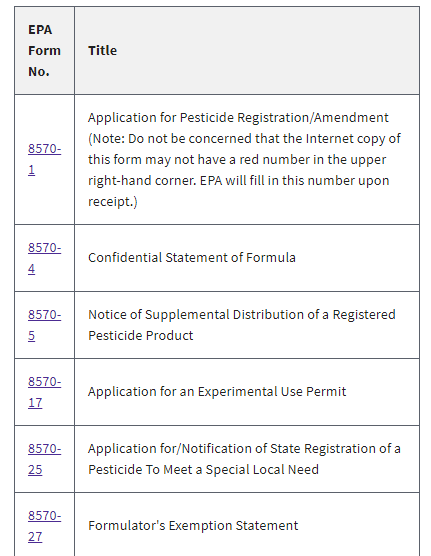431x556 pixels.
Task: Open the 8570-5 form link
Action: click(x=44, y=325)
